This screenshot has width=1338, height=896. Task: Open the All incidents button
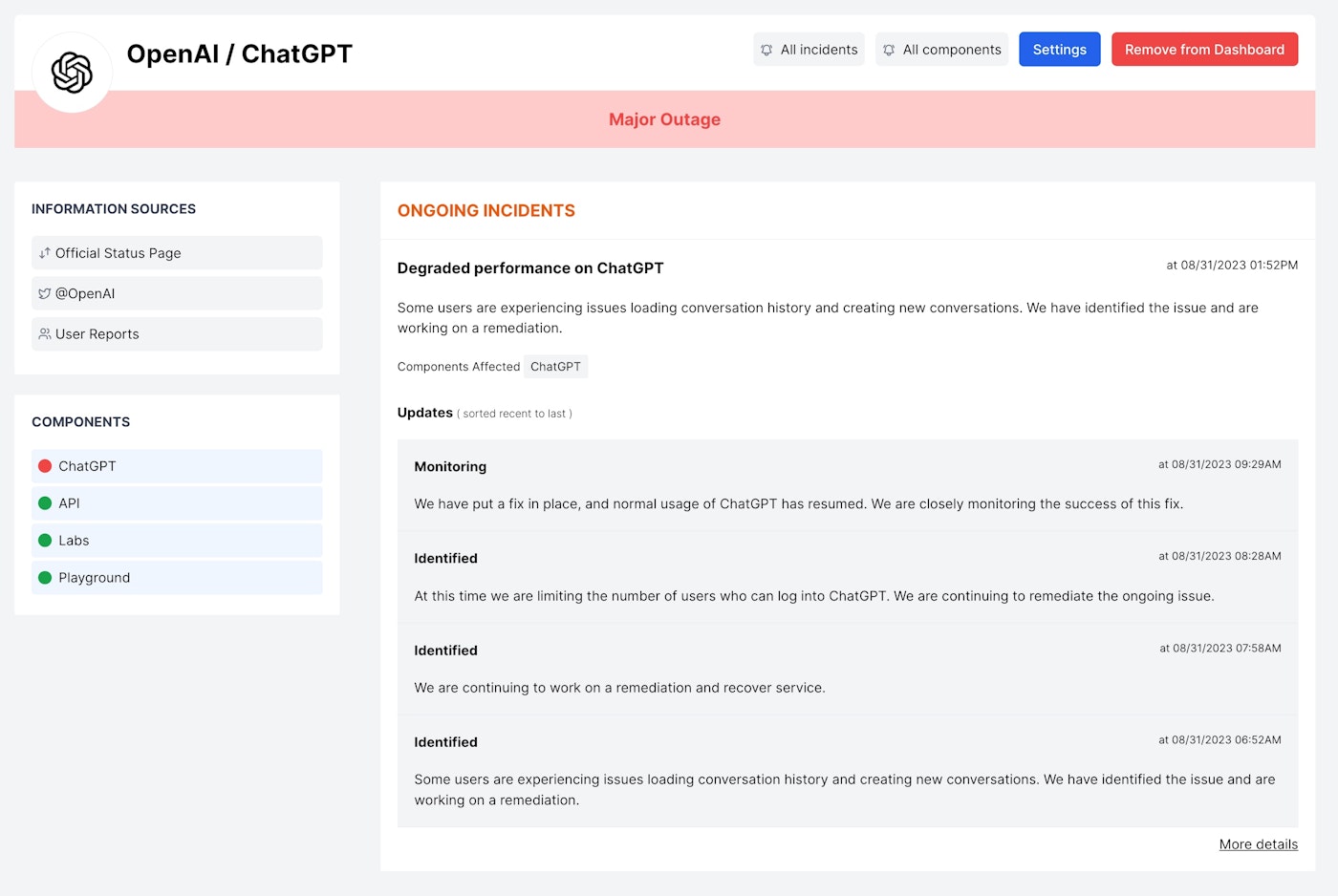pyautogui.click(x=809, y=50)
